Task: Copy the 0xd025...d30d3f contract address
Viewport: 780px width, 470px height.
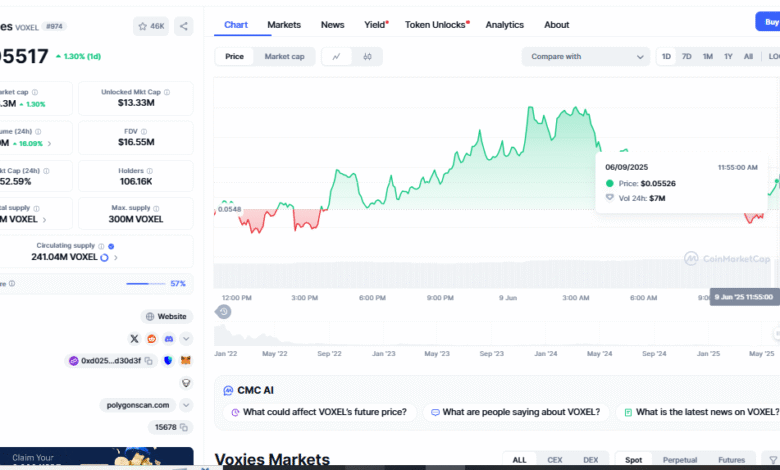Action: [x=149, y=361]
